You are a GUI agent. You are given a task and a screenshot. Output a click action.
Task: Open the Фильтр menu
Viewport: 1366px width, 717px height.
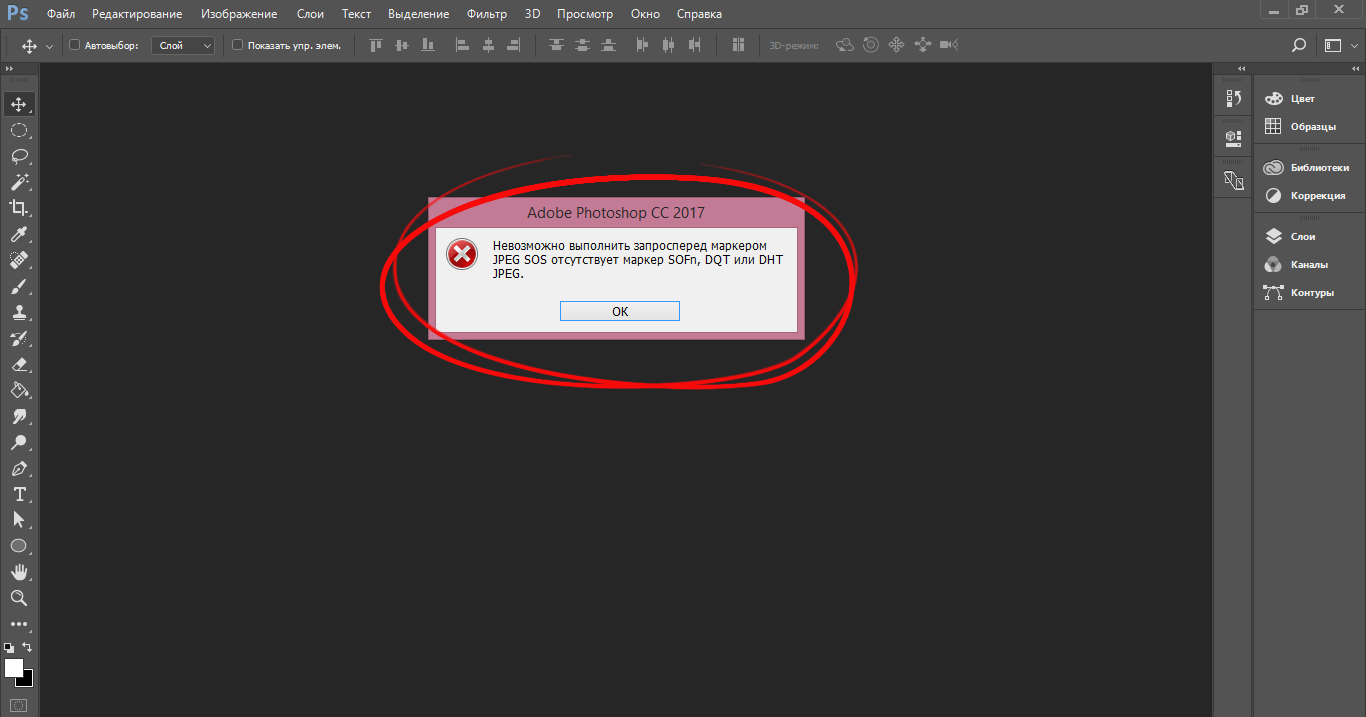[x=487, y=14]
